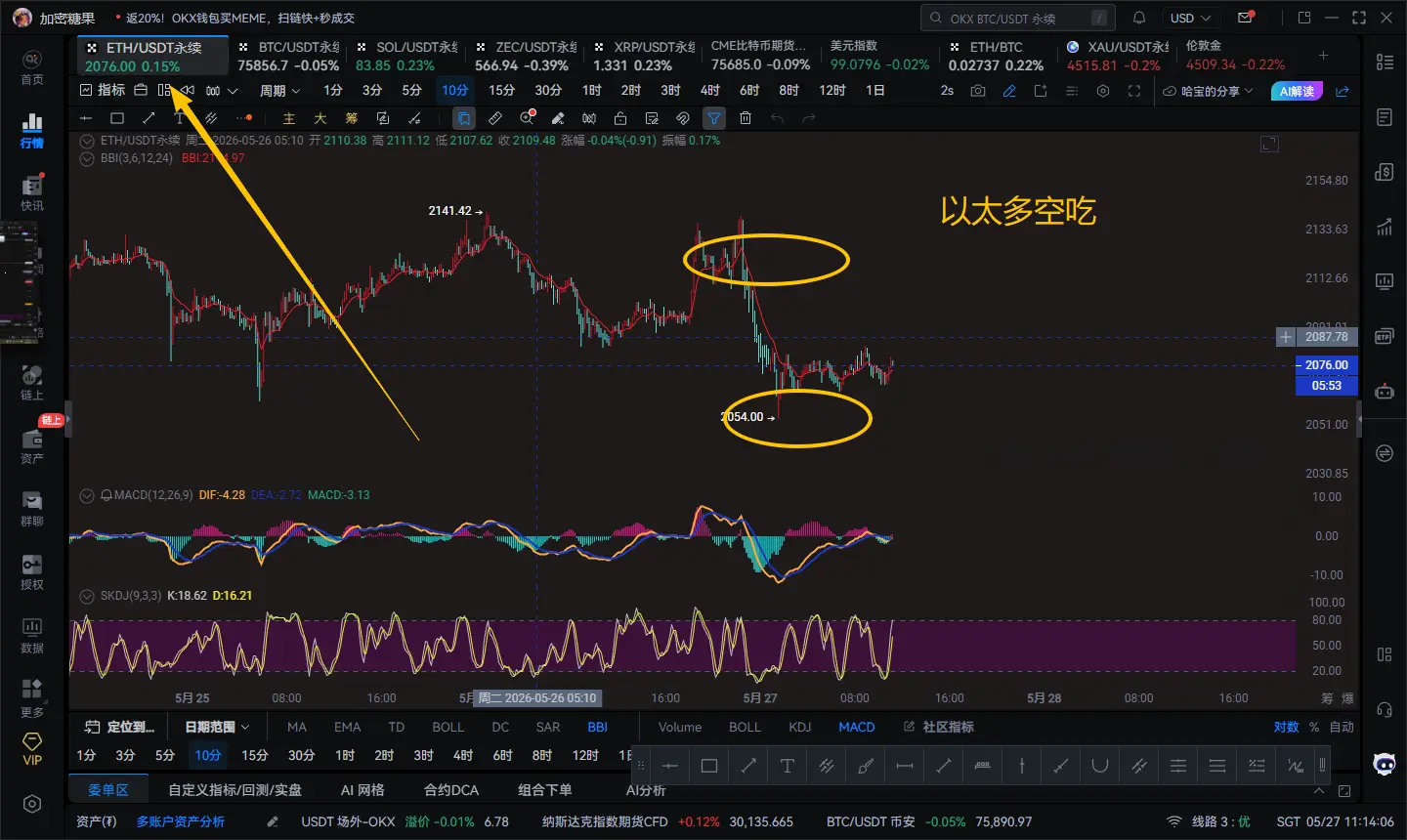Open the USD currency dropdown
This screenshot has height=840, width=1407.
(1190, 18)
